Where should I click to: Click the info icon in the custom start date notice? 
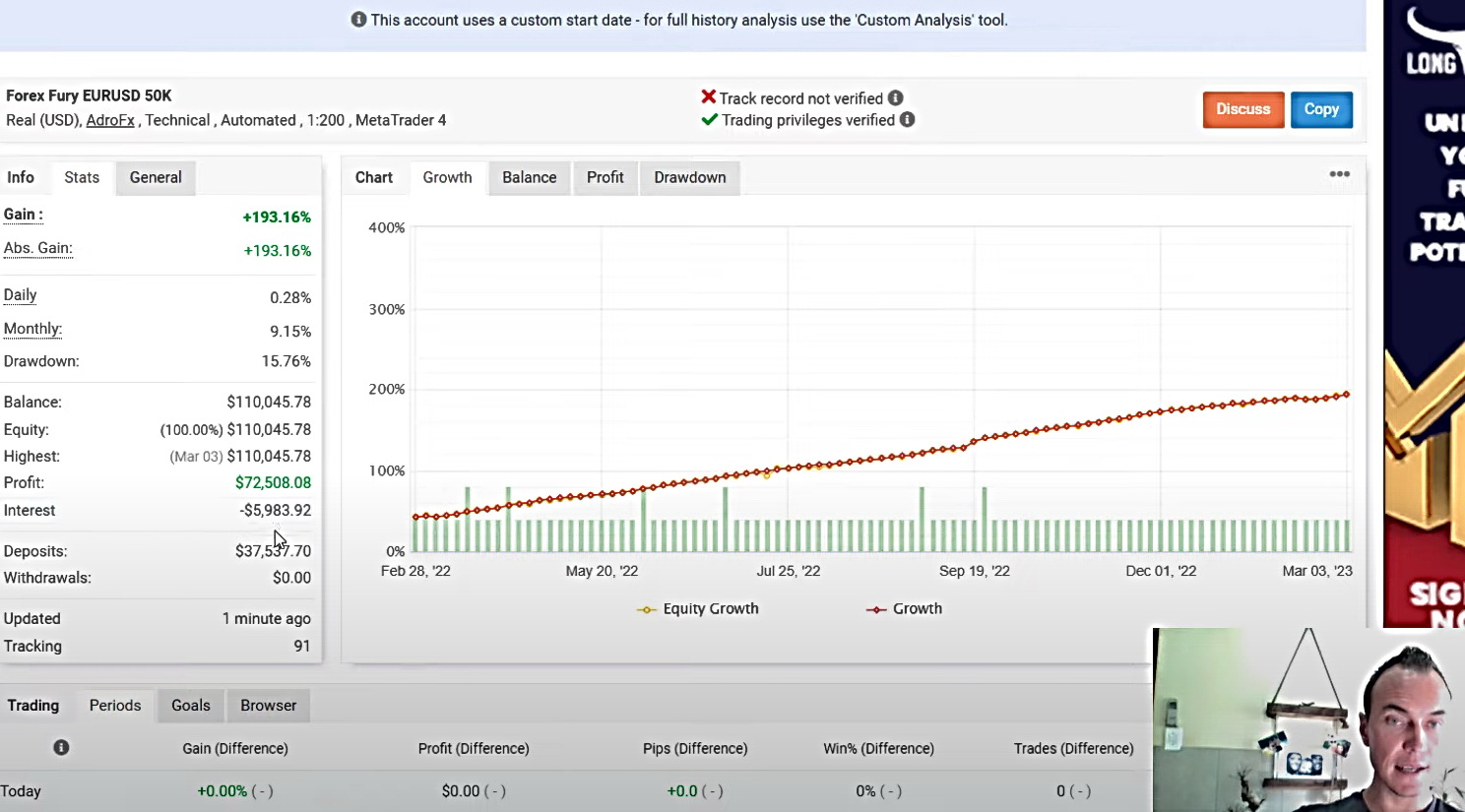(x=358, y=20)
